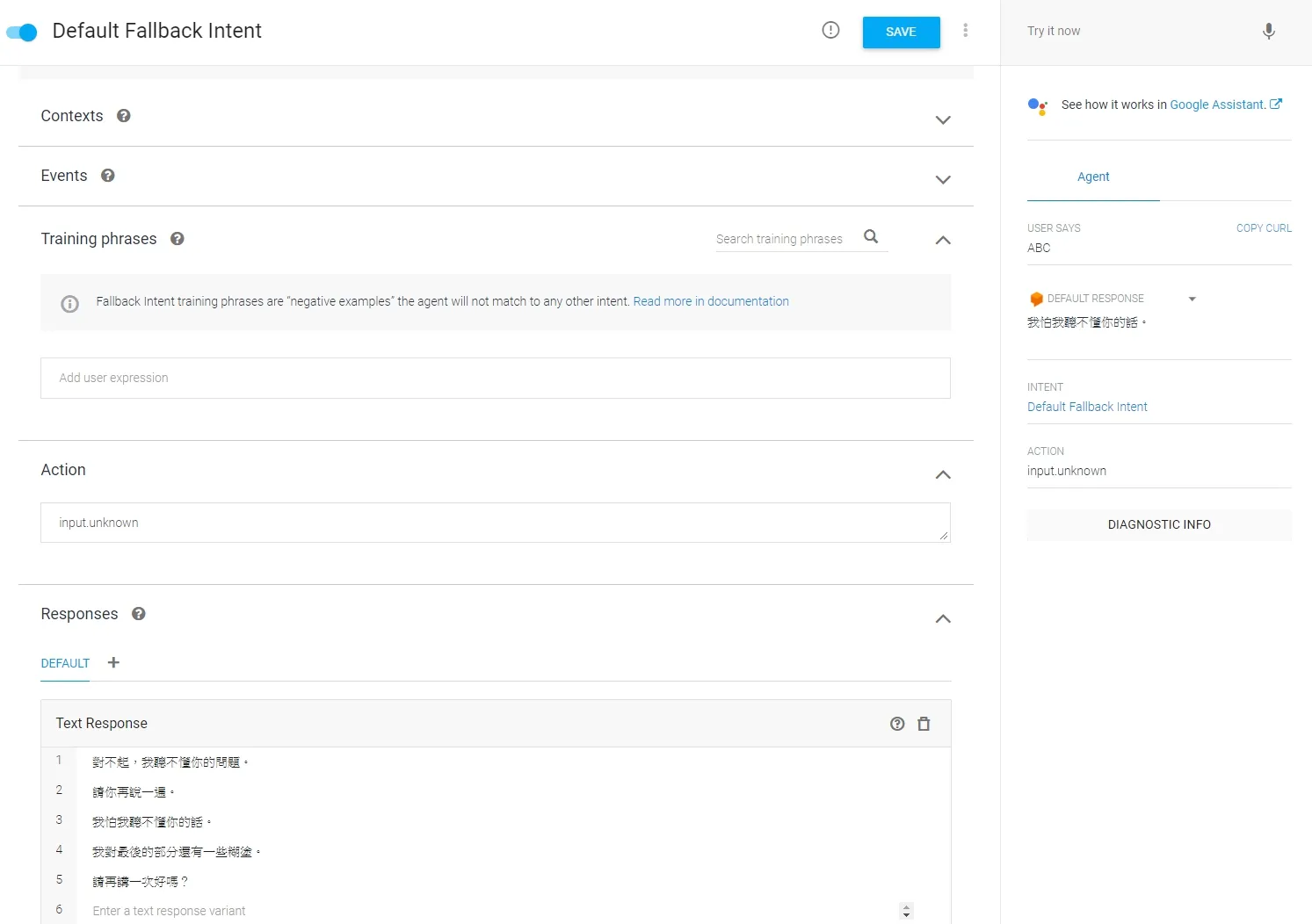Screen dimensions: 1312x924
Task: Delete the Text Response with trash icon
Action: [924, 724]
